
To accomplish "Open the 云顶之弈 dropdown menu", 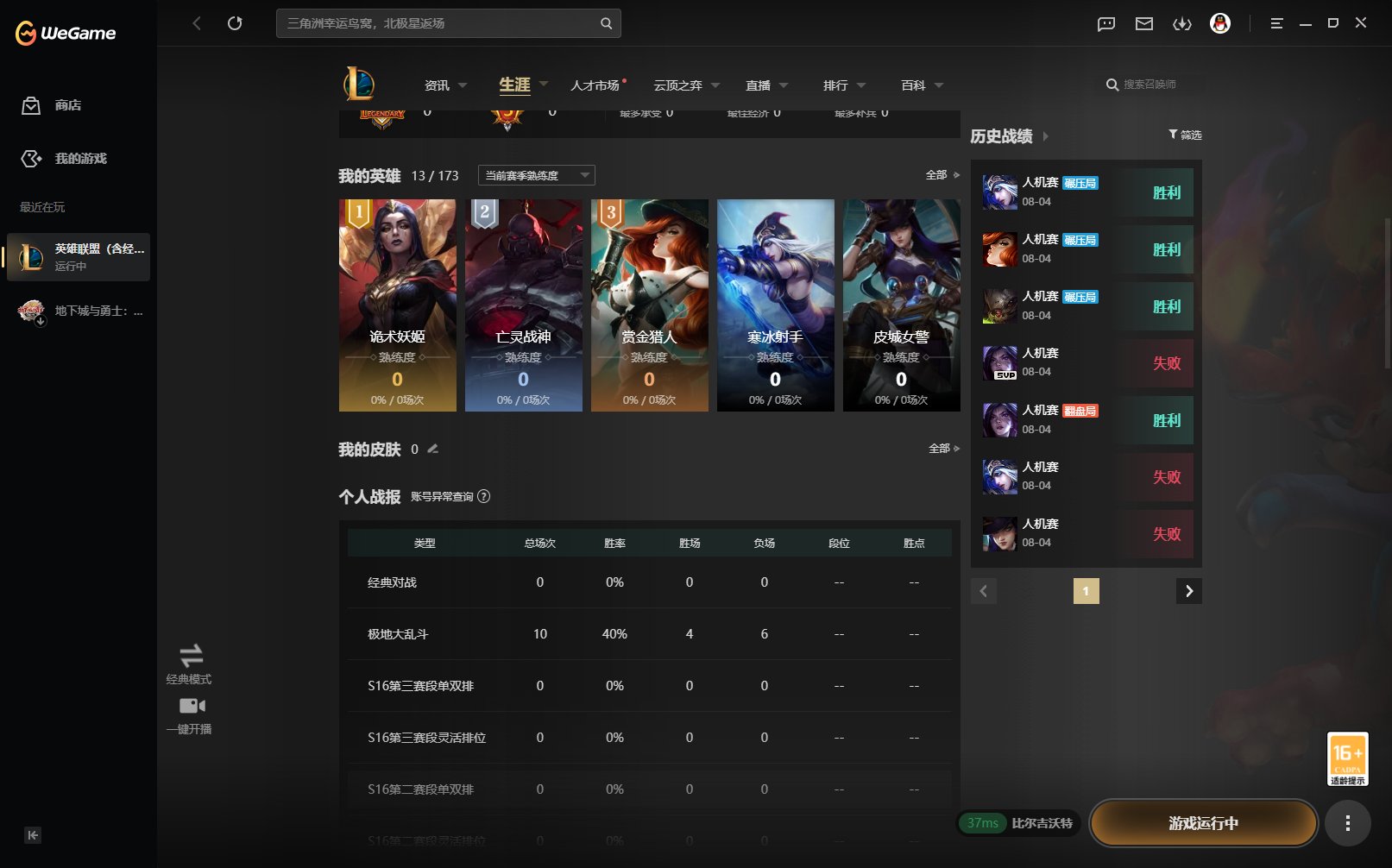I will click(687, 85).
